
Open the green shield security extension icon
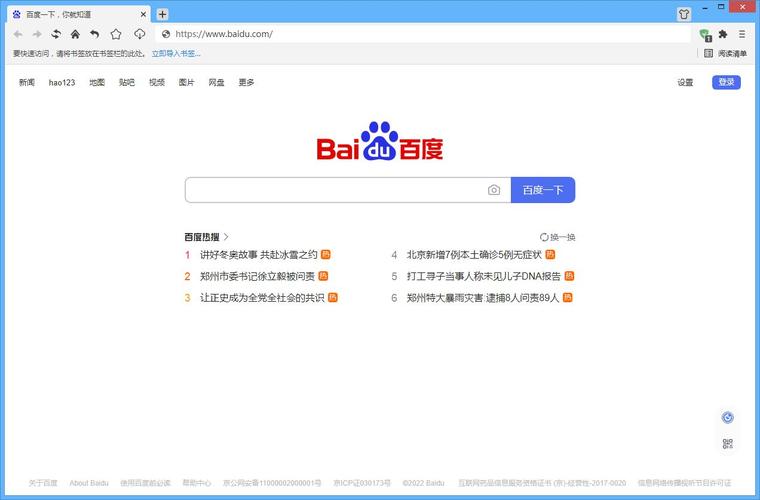[x=705, y=34]
